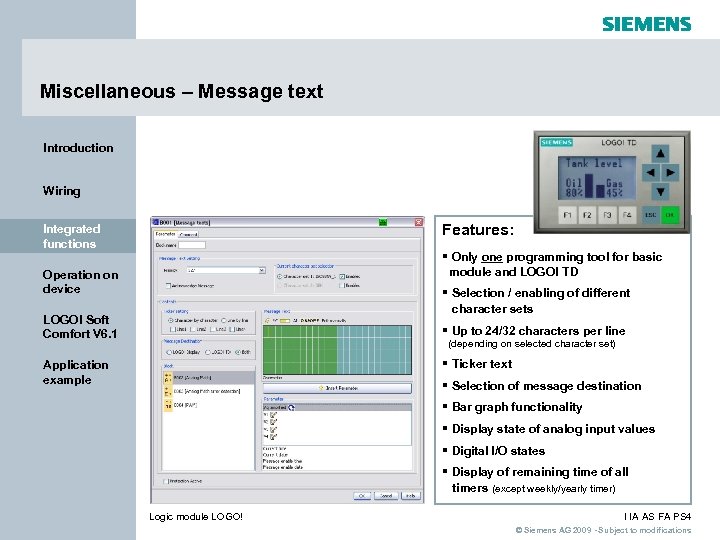Image resolution: width=720 pixels, height=540 pixels.
Task: Click the fourth parameter edit icon
Action: click(x=274, y=437)
